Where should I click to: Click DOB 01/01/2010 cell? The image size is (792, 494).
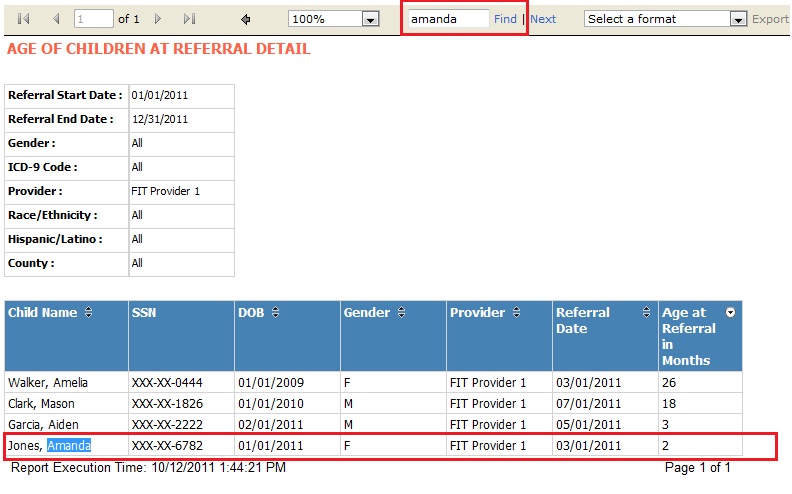click(x=287, y=404)
